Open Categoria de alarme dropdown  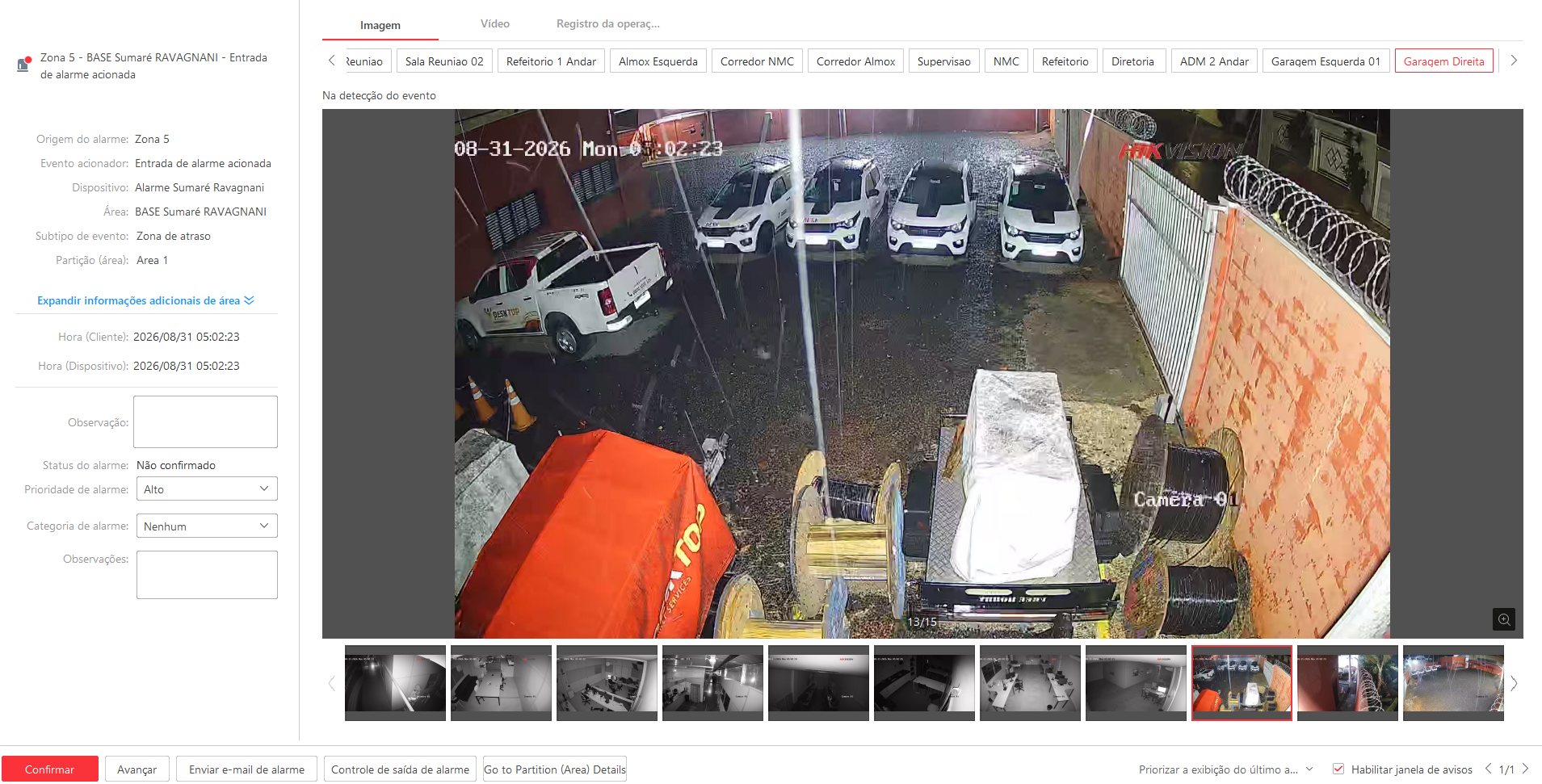(x=207, y=526)
